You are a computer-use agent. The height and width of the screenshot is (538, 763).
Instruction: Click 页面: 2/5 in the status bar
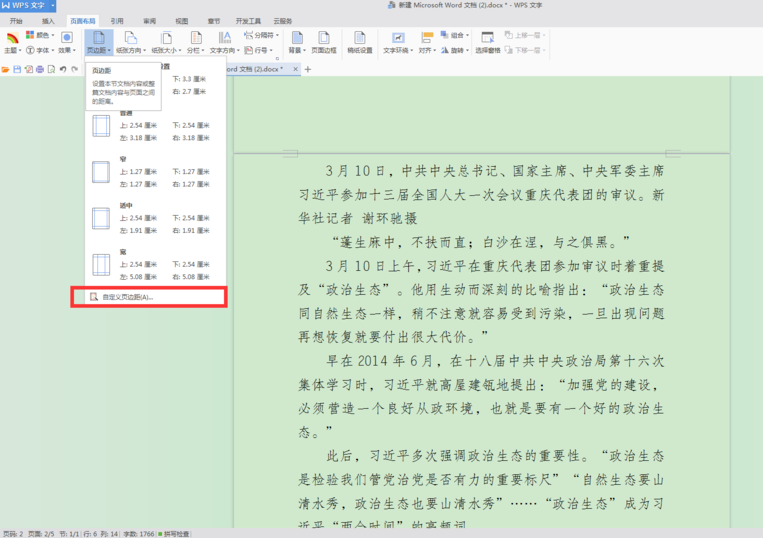tap(41, 534)
